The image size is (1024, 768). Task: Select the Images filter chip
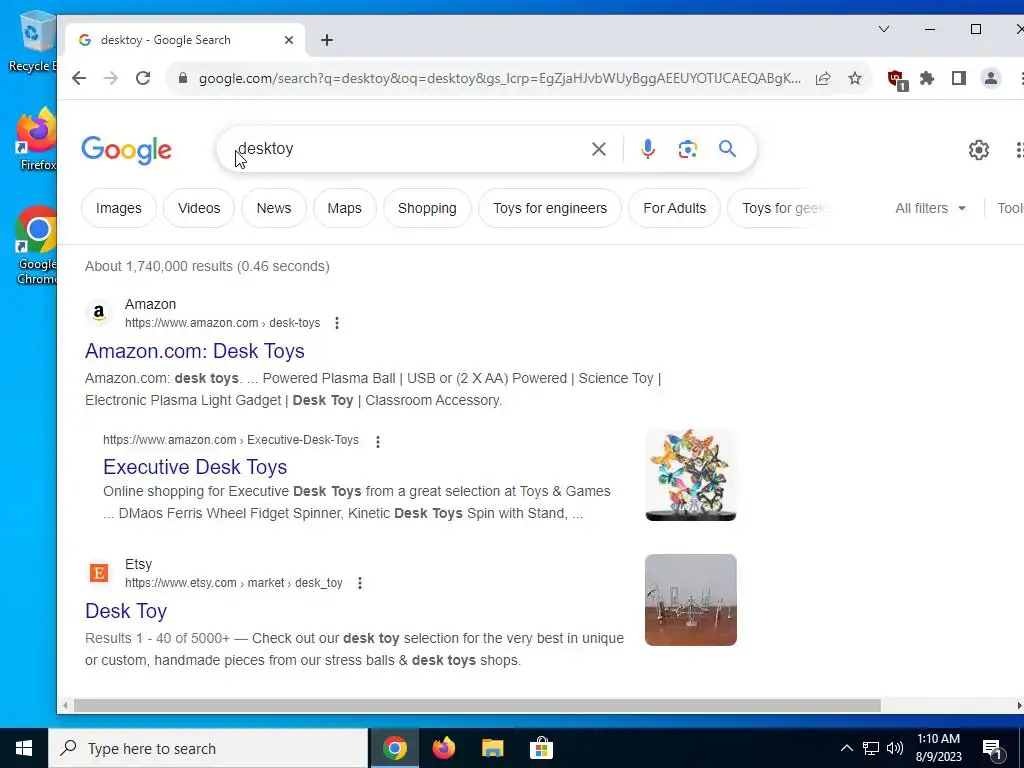pyautogui.click(x=119, y=208)
